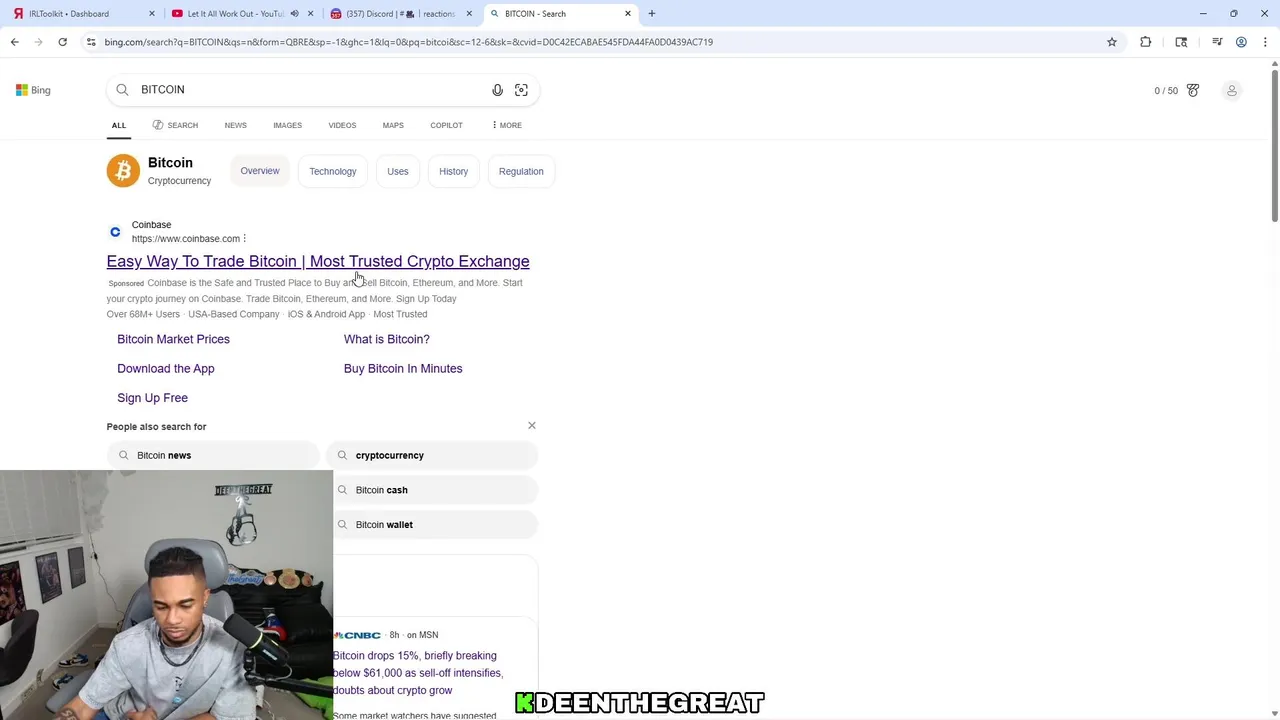Open Bitcoin Market Prices link
The height and width of the screenshot is (720, 1280).
173,339
